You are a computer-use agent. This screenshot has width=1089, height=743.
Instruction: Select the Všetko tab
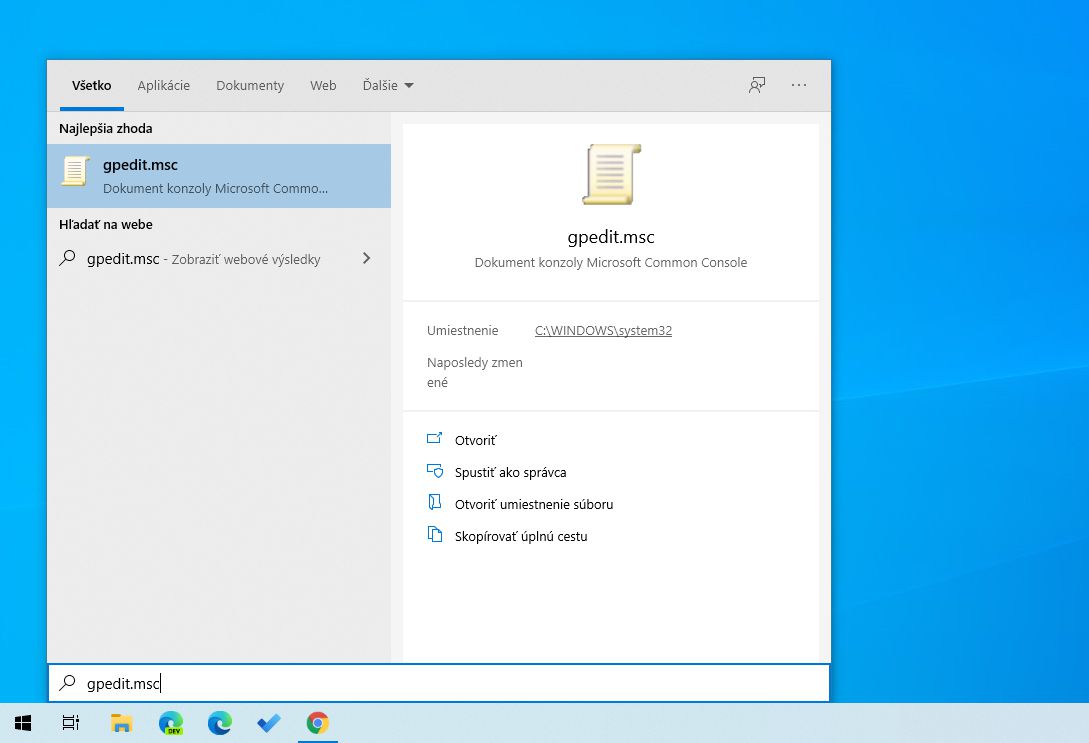click(92, 85)
